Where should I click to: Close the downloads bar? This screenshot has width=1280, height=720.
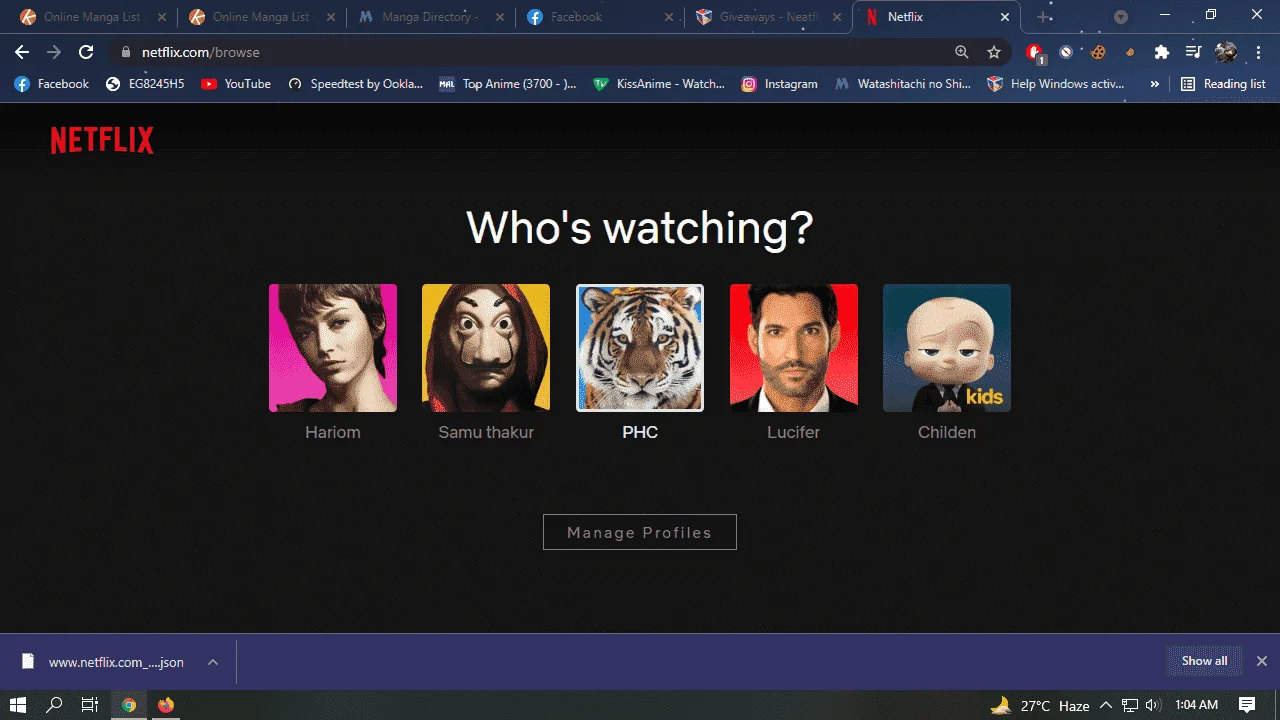pos(1262,661)
